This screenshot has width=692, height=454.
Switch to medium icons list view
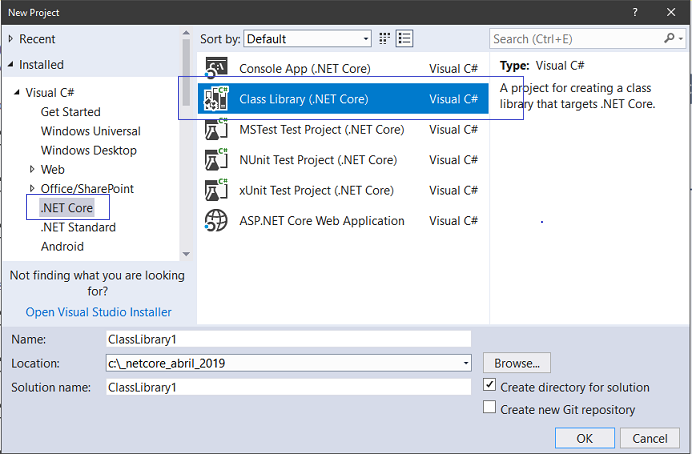coord(404,39)
